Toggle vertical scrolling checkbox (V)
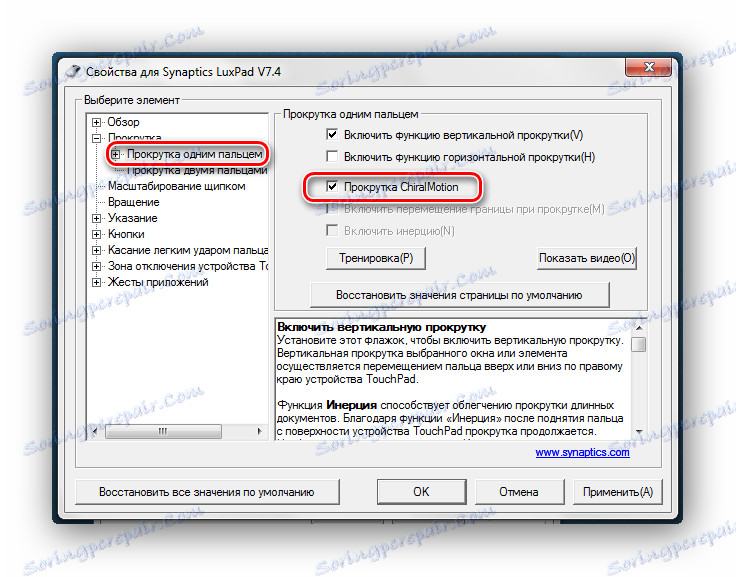This screenshot has height=577, width=736. pyautogui.click(x=332, y=135)
